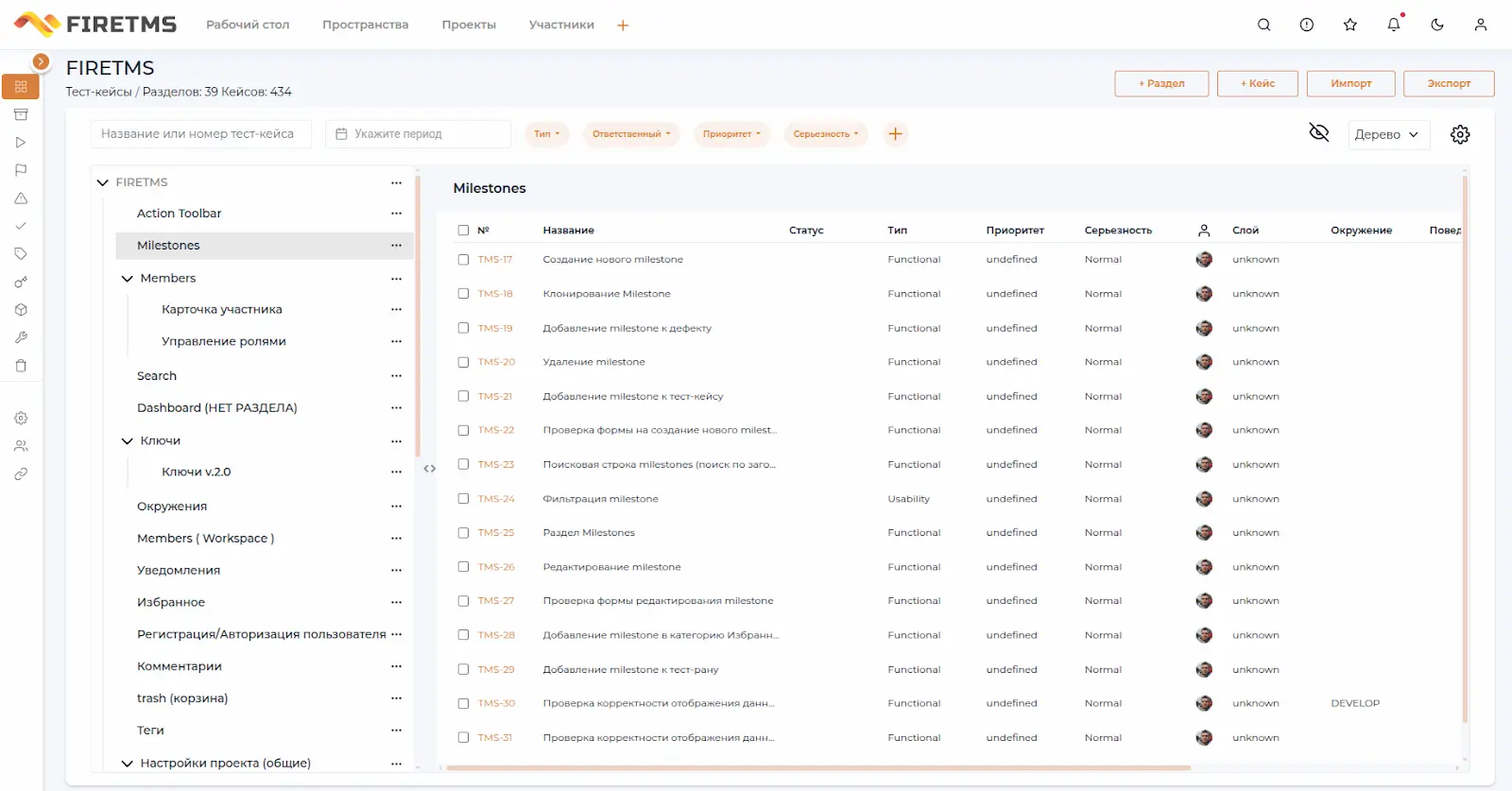This screenshot has height=791, width=1512.
Task: Click the wrench icon in the sidebar
Action: coord(21,337)
